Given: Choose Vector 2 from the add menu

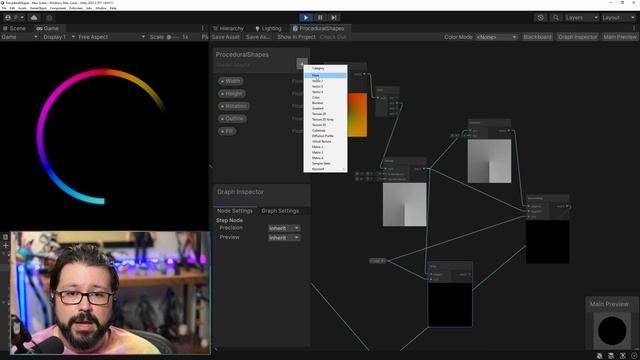Looking at the screenshot, I should point(325,81).
